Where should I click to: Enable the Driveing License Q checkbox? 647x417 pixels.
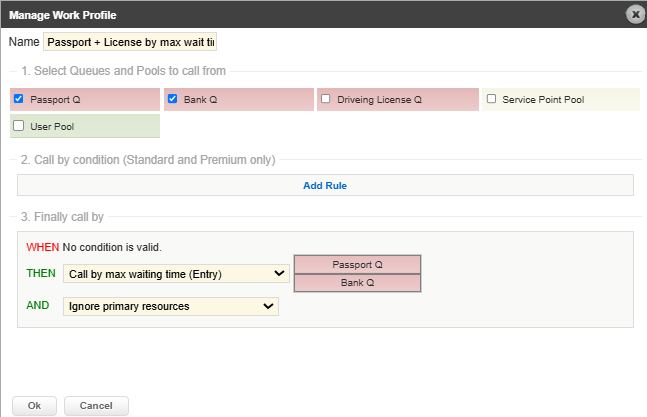326,99
